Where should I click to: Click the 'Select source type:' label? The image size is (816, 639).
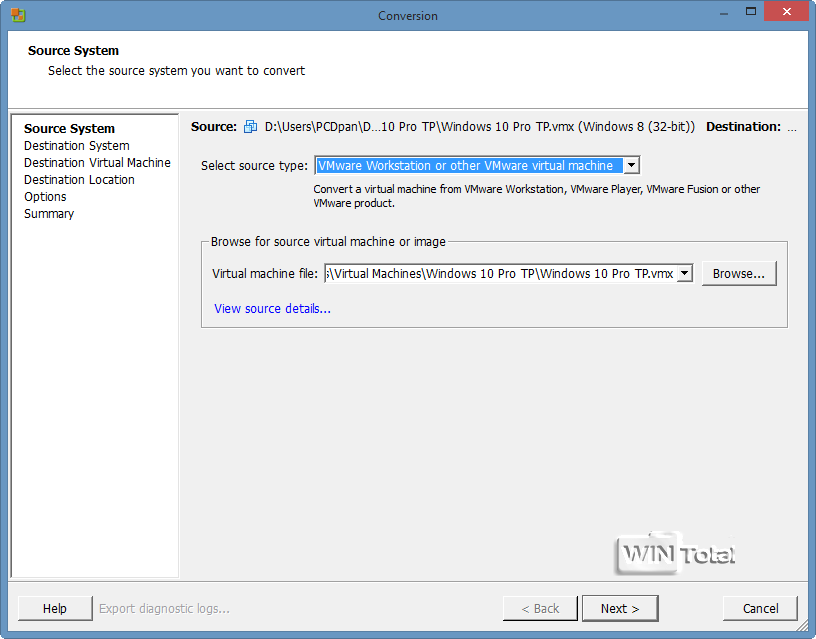tap(254, 165)
